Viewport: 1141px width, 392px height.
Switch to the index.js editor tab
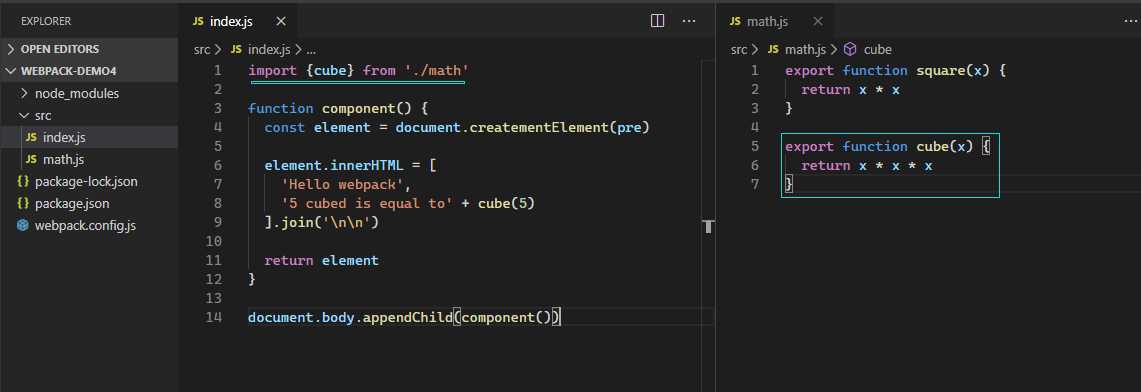pyautogui.click(x=231, y=21)
